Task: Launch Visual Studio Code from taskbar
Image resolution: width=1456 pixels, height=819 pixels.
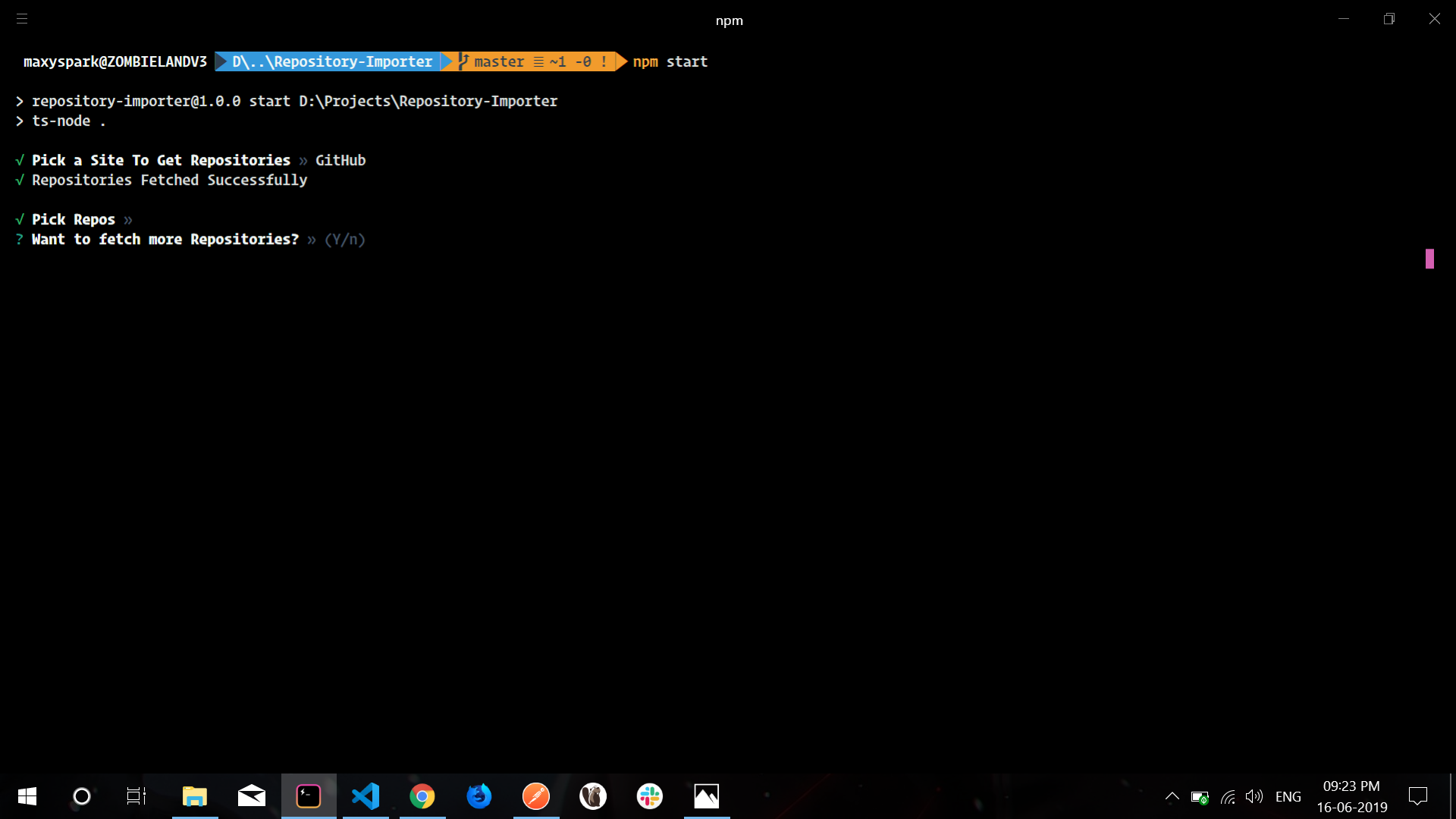Action: [x=366, y=796]
